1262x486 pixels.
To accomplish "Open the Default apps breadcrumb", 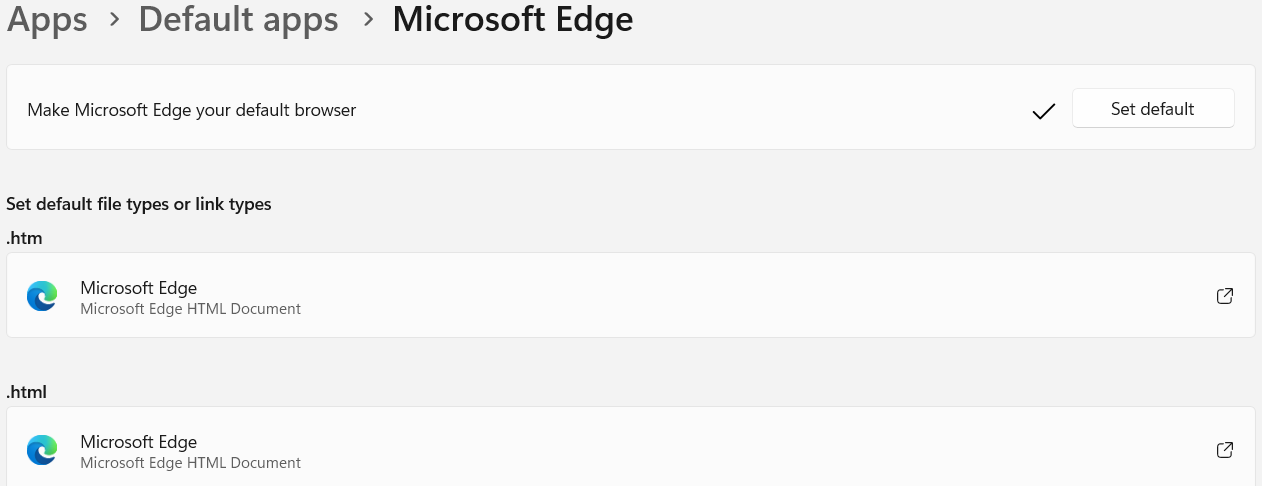I will 238,19.
